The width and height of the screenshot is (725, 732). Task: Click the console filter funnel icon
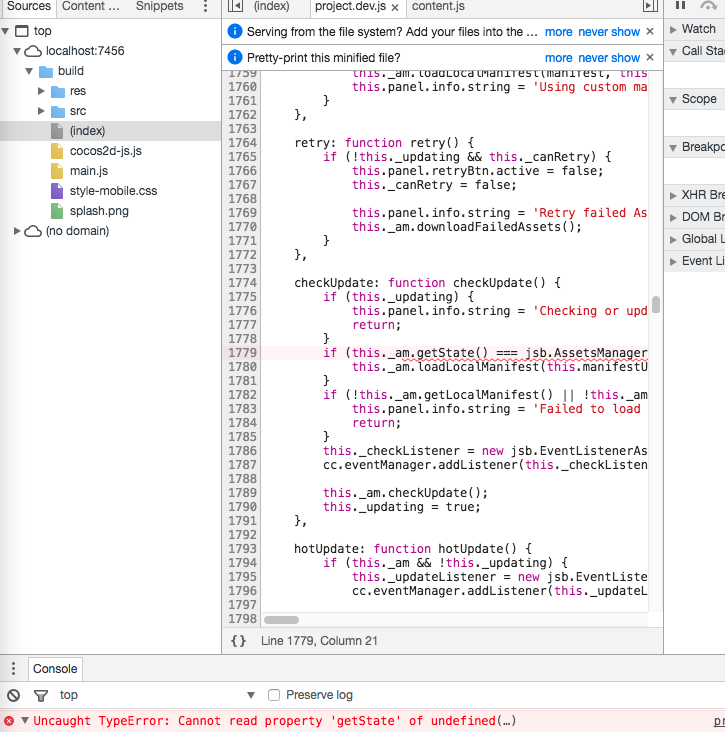41,695
